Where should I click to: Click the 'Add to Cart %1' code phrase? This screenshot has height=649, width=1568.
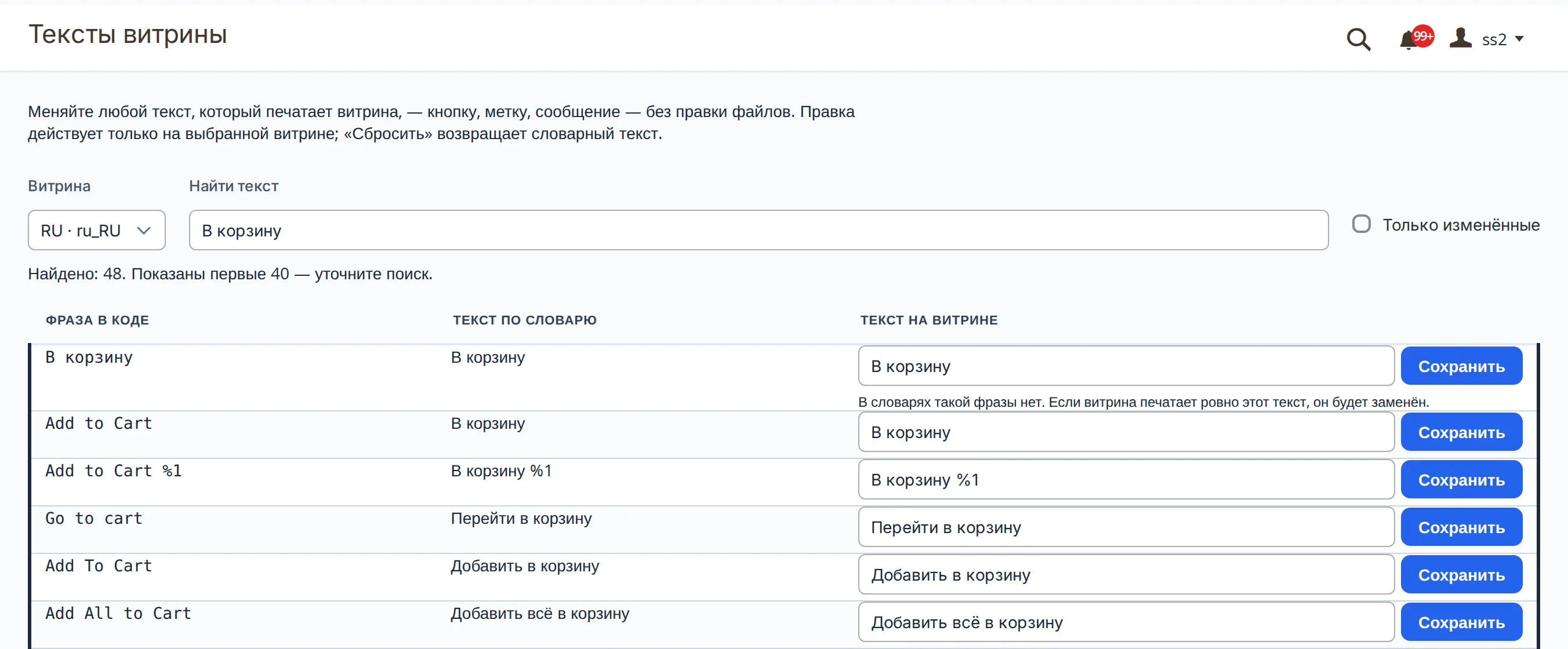tap(113, 471)
